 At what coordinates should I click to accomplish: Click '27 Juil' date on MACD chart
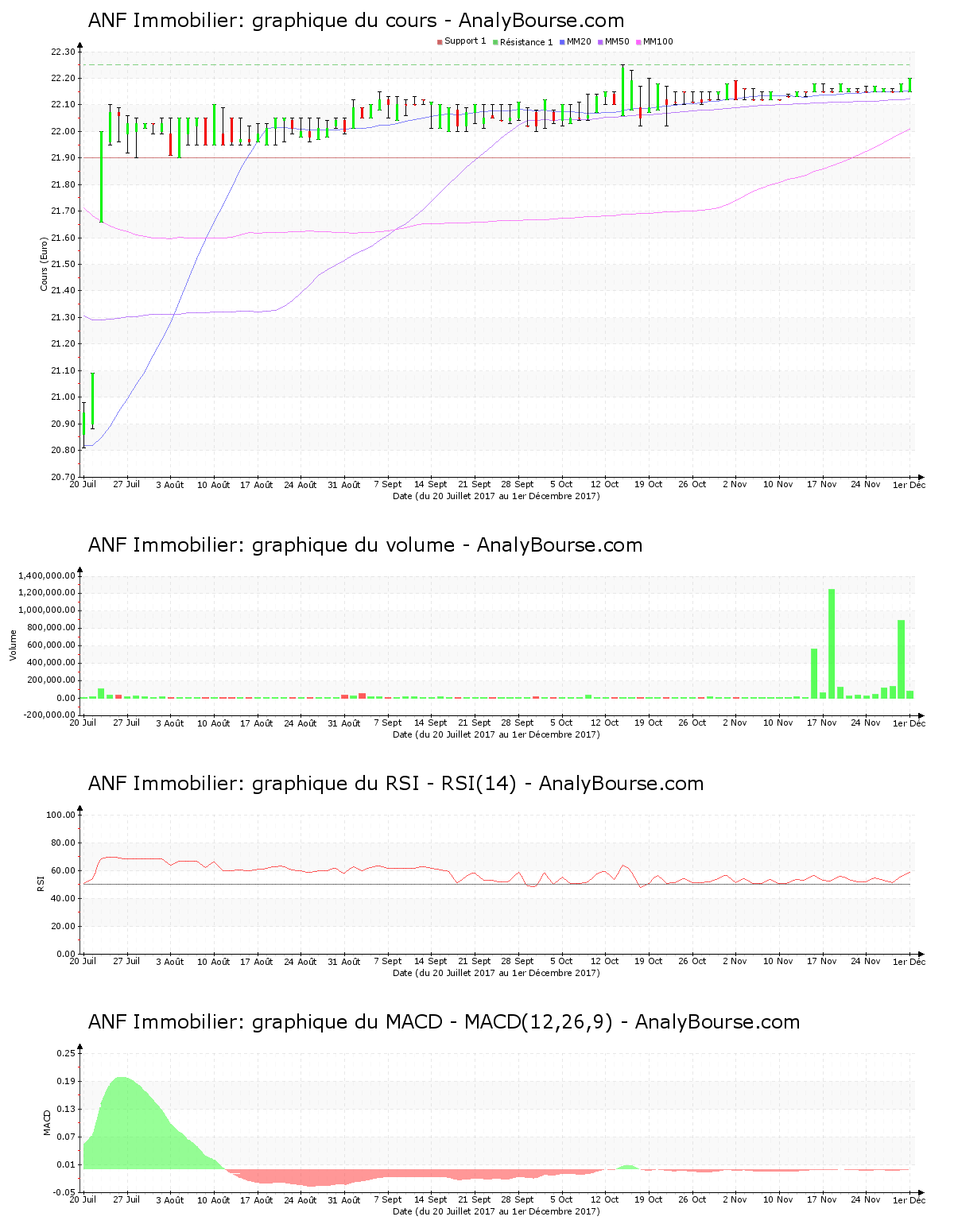(x=126, y=1199)
